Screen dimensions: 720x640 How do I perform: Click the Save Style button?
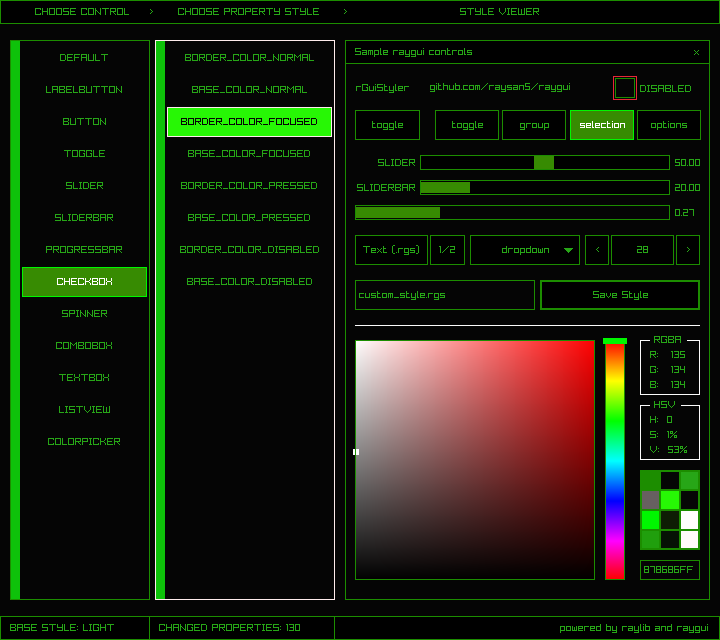pos(620,295)
